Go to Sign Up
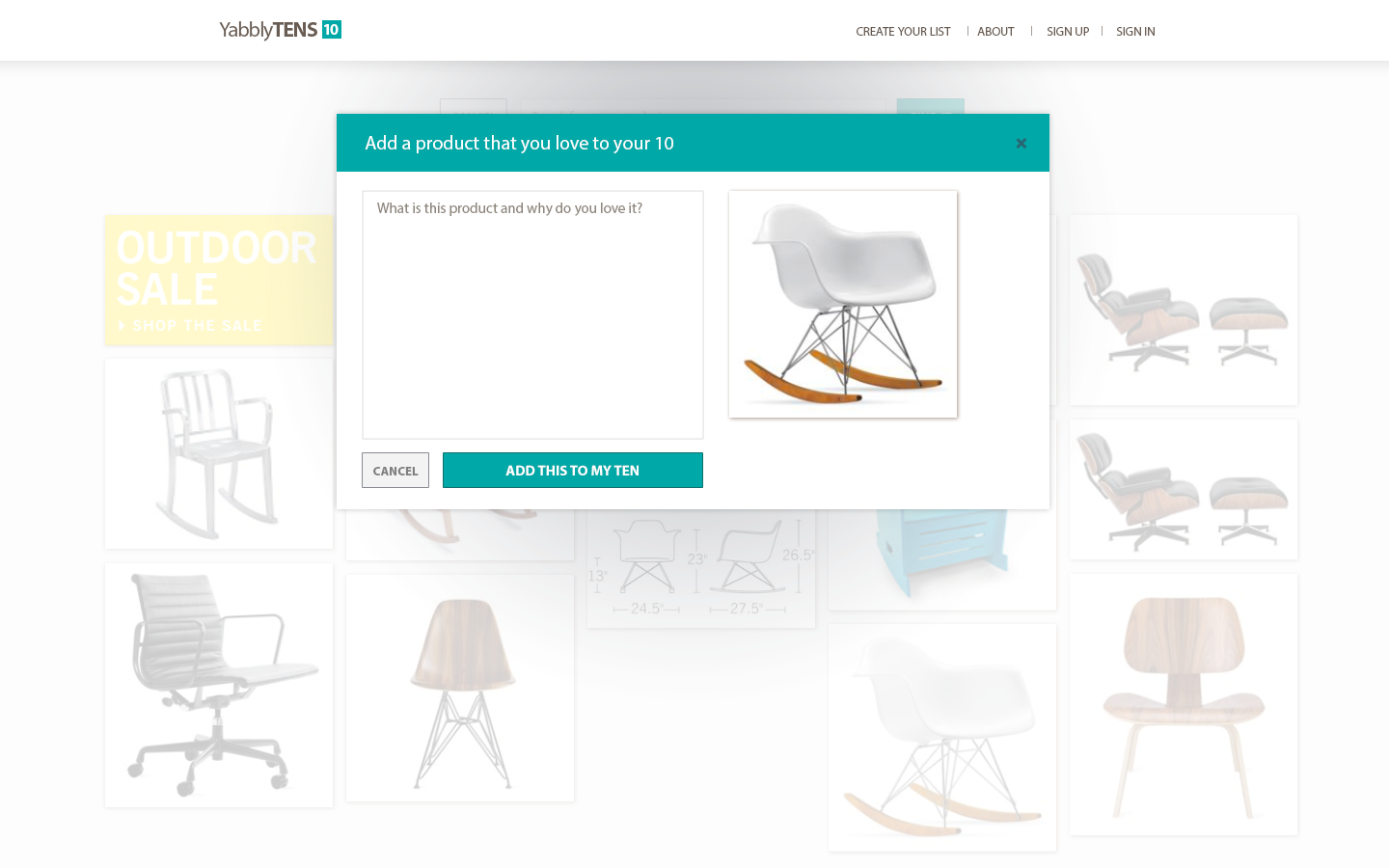The image size is (1389, 868). [1068, 32]
